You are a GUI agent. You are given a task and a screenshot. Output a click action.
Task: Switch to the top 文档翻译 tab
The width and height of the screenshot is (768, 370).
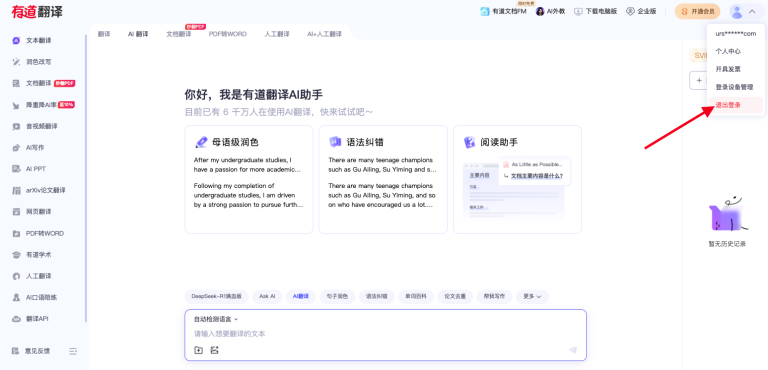tap(179, 34)
